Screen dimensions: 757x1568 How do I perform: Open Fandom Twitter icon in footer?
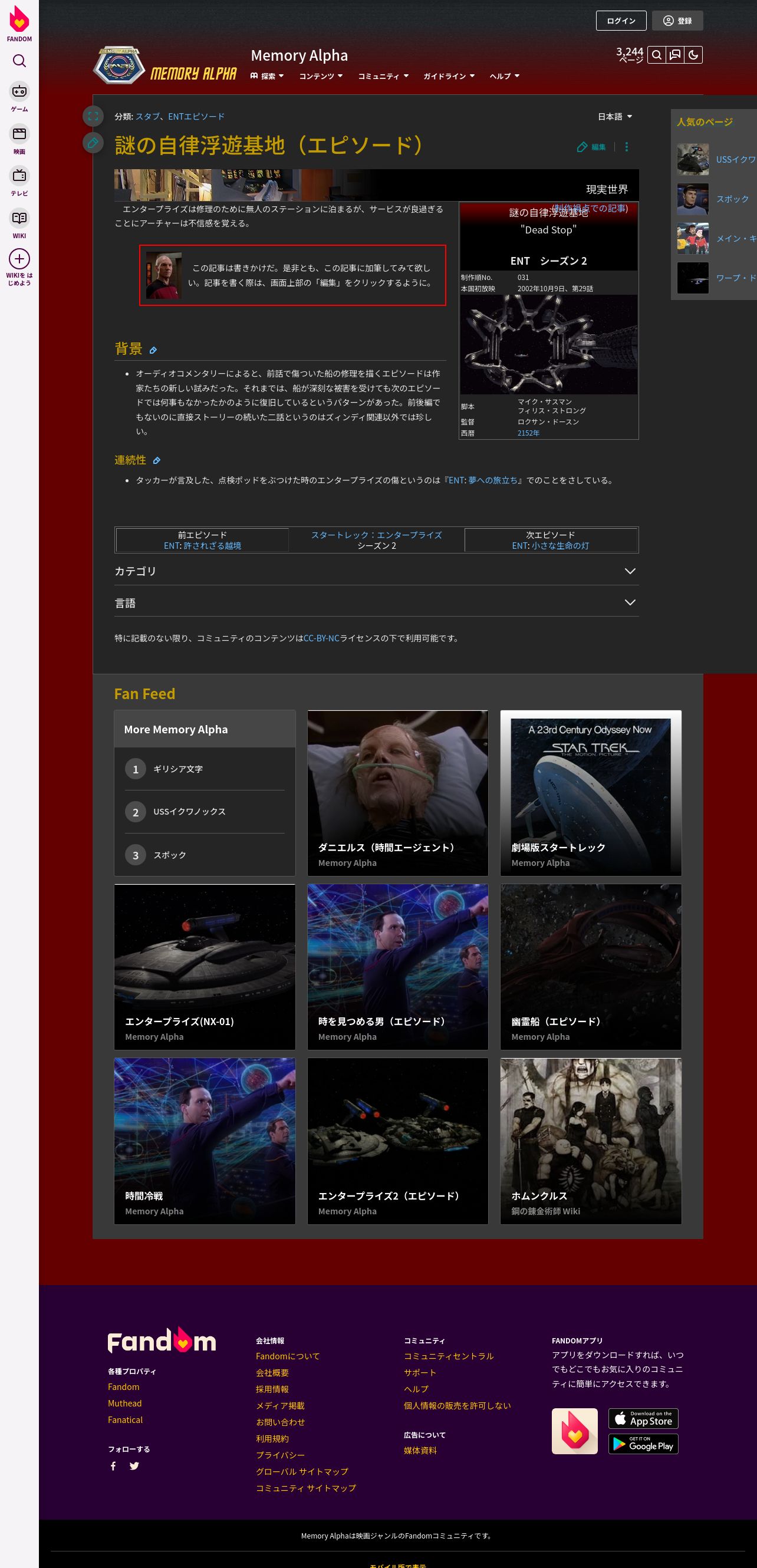pyautogui.click(x=134, y=1466)
